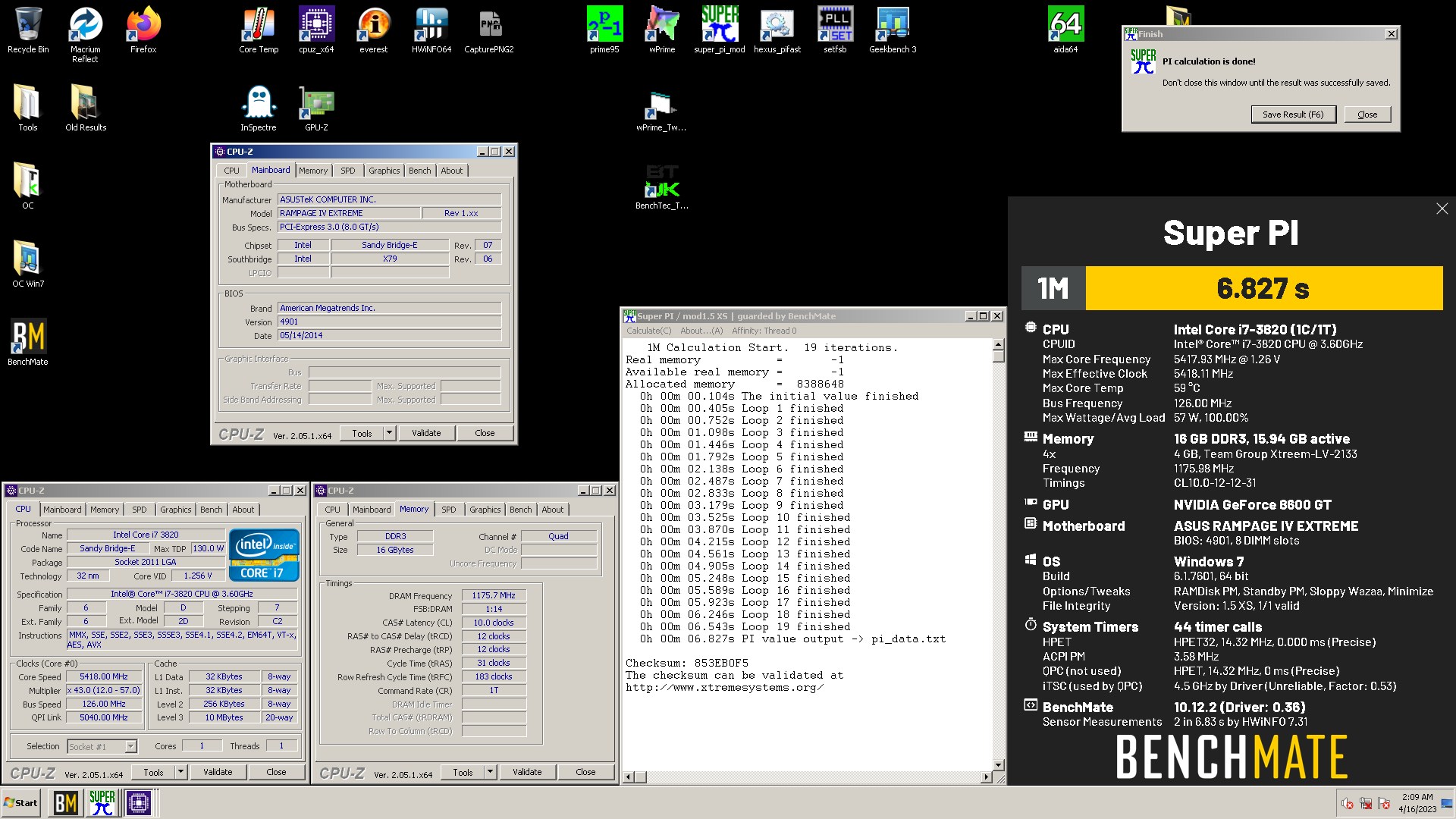Open the Windows Start menu
Image resolution: width=1456 pixels, height=819 pixels.
(x=21, y=802)
